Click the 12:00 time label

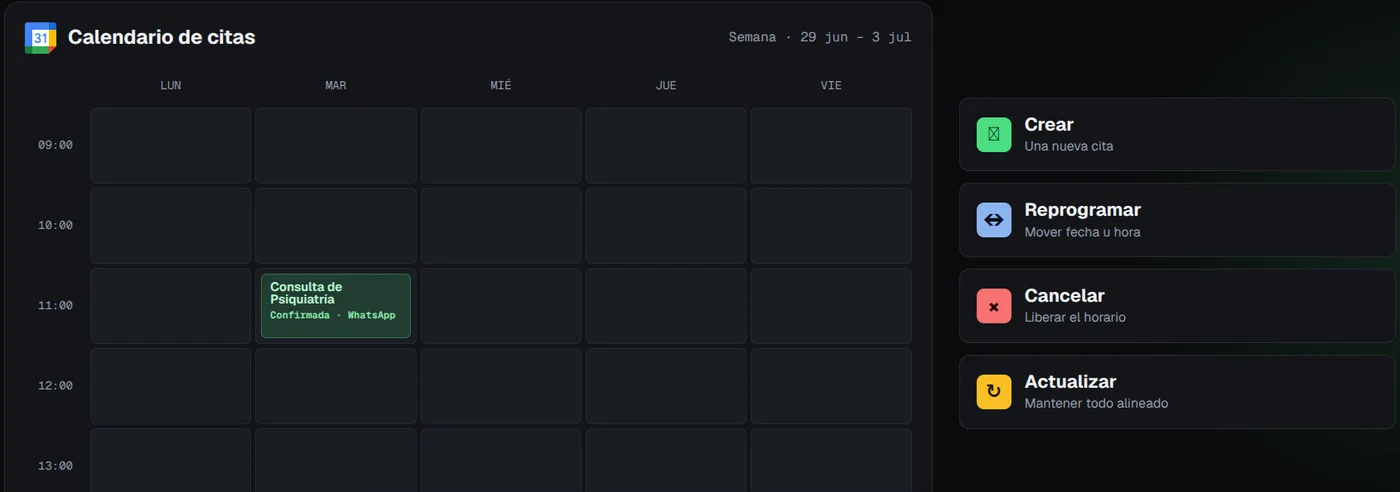(55, 385)
